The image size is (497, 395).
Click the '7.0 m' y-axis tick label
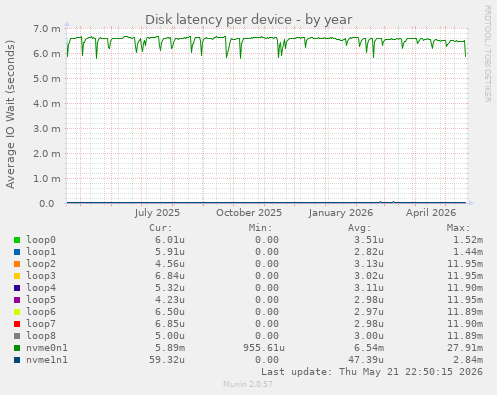pos(47,29)
